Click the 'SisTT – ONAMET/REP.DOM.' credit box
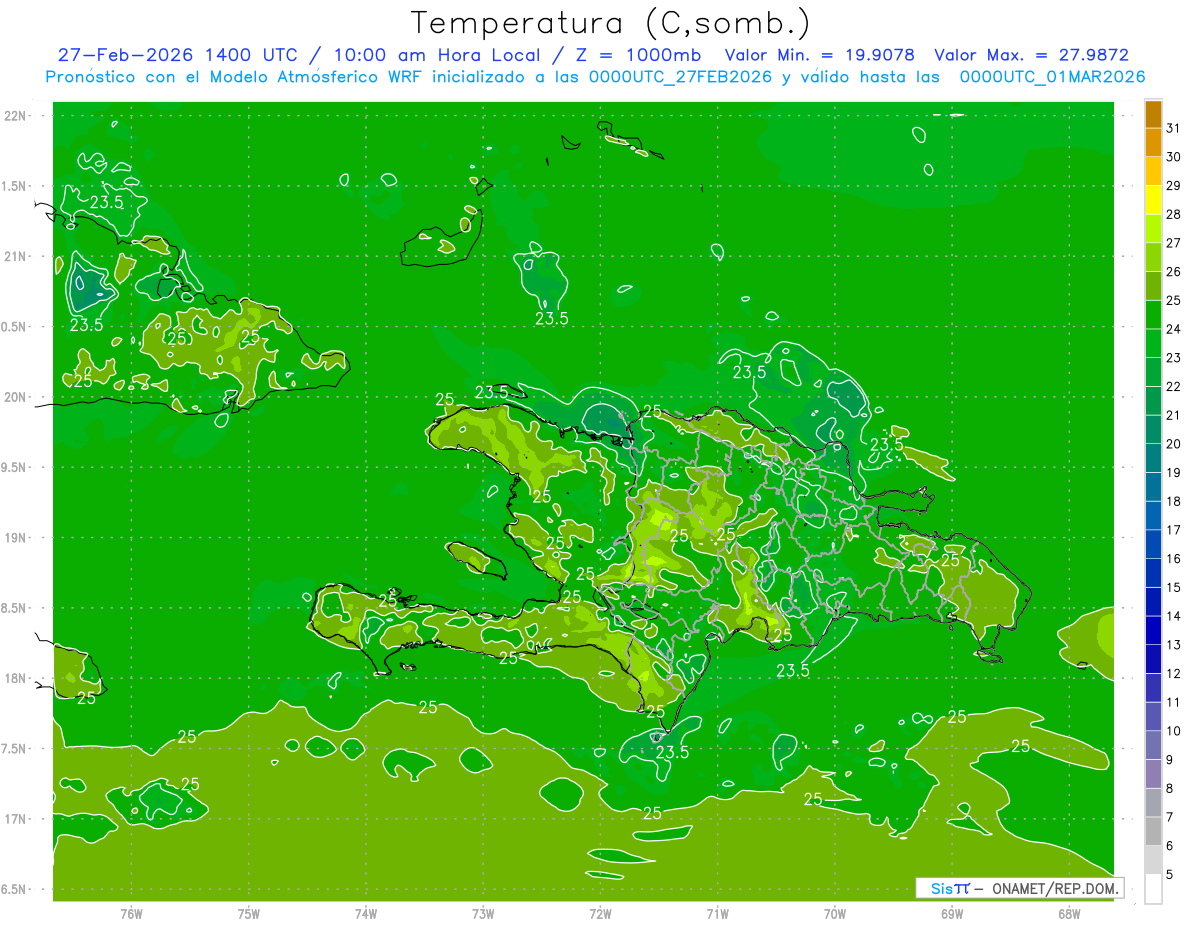Screen dimensions: 1200x927 coord(1019,888)
